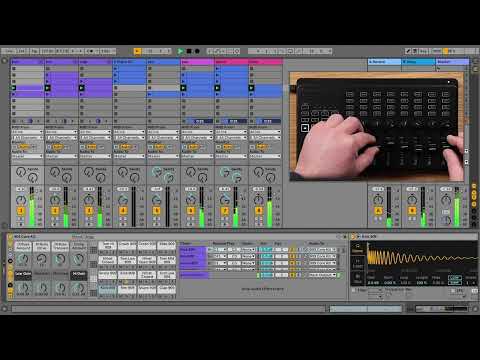Select the B Delay return track header

tap(419, 62)
